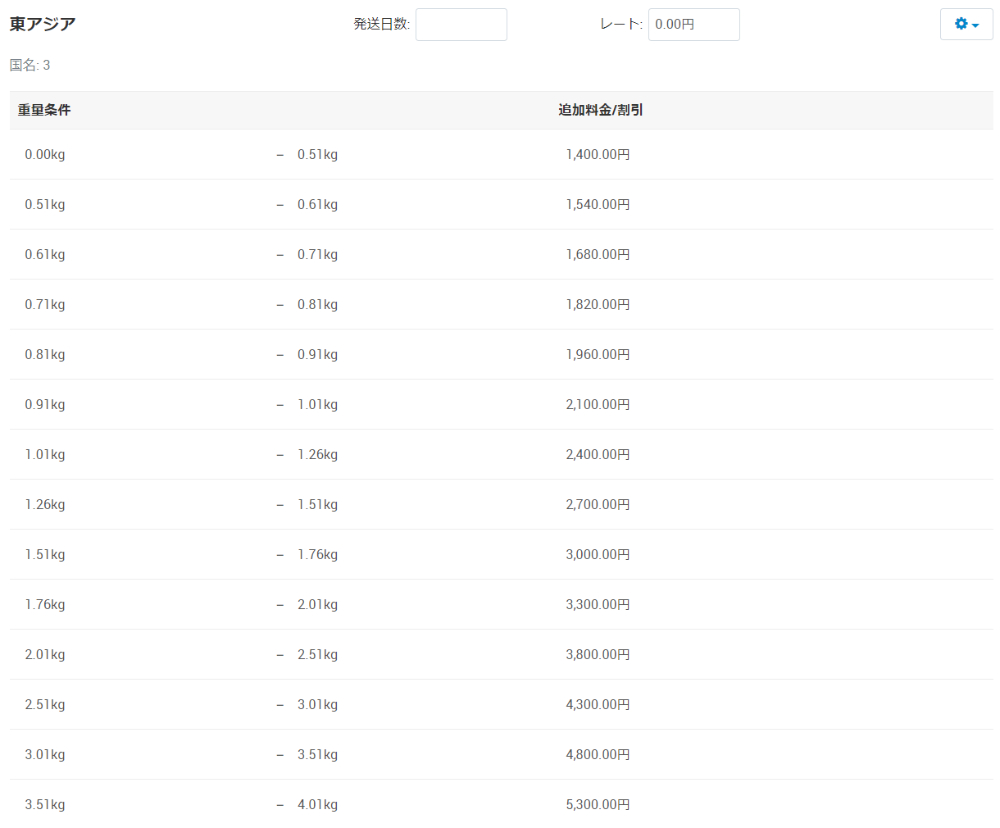Click 3.01kg starting weight in 4,800.00円 row

point(45,755)
